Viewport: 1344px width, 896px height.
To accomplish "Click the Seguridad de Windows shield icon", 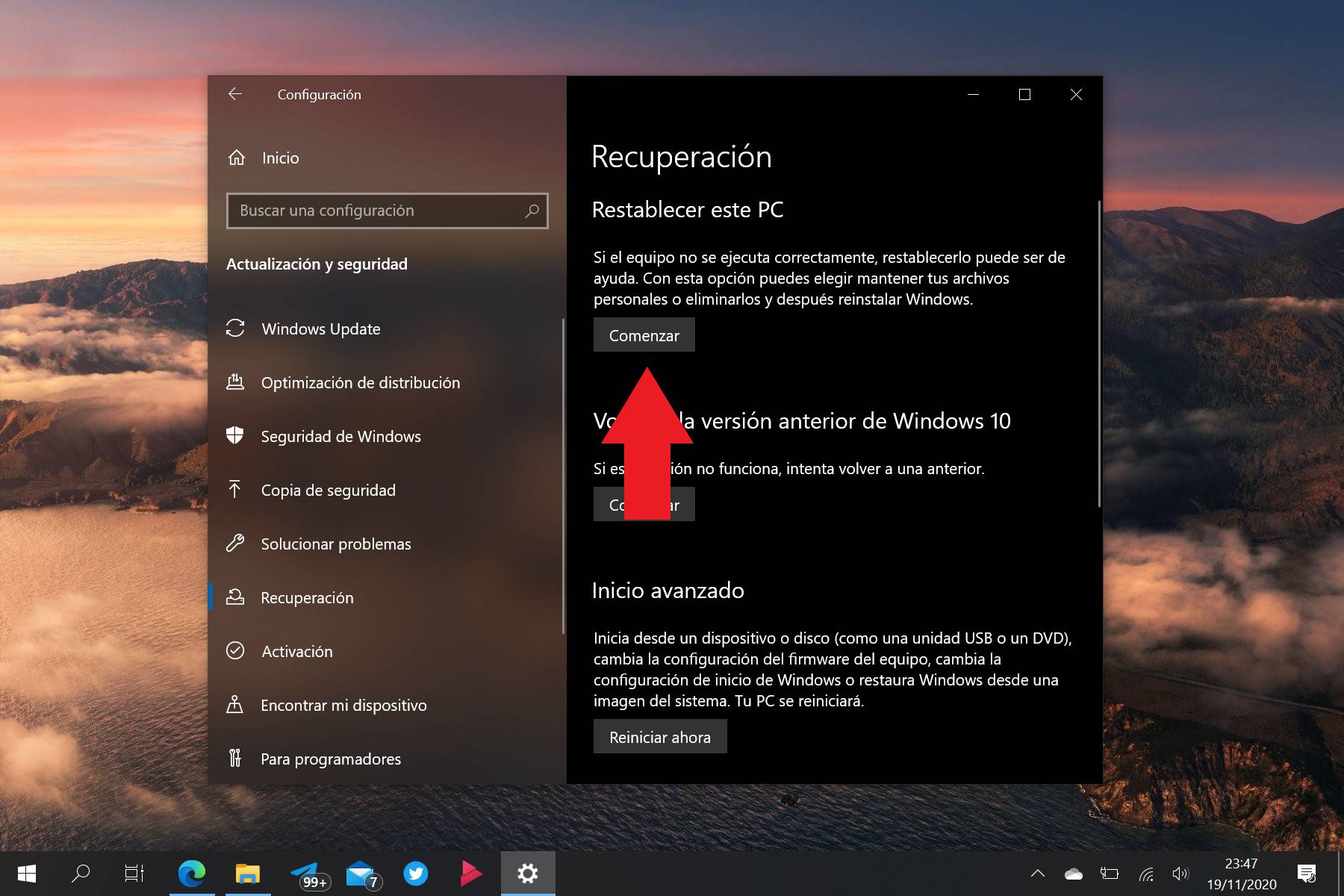I will pos(235,436).
